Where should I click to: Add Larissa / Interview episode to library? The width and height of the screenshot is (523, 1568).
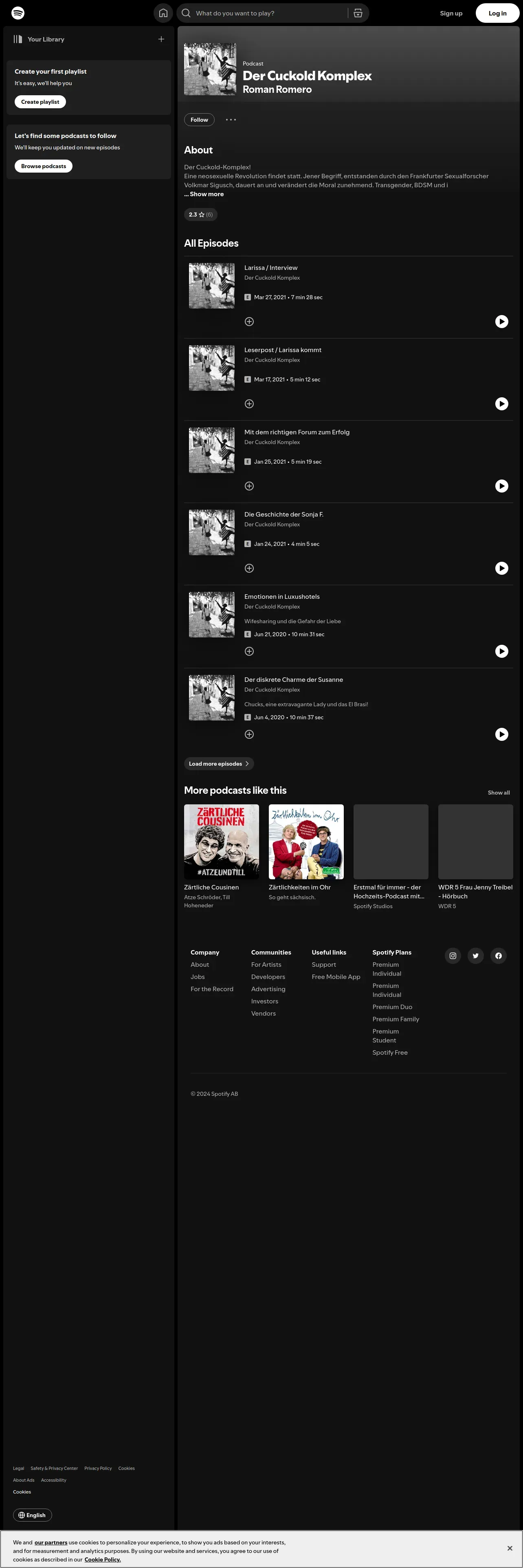point(249,322)
